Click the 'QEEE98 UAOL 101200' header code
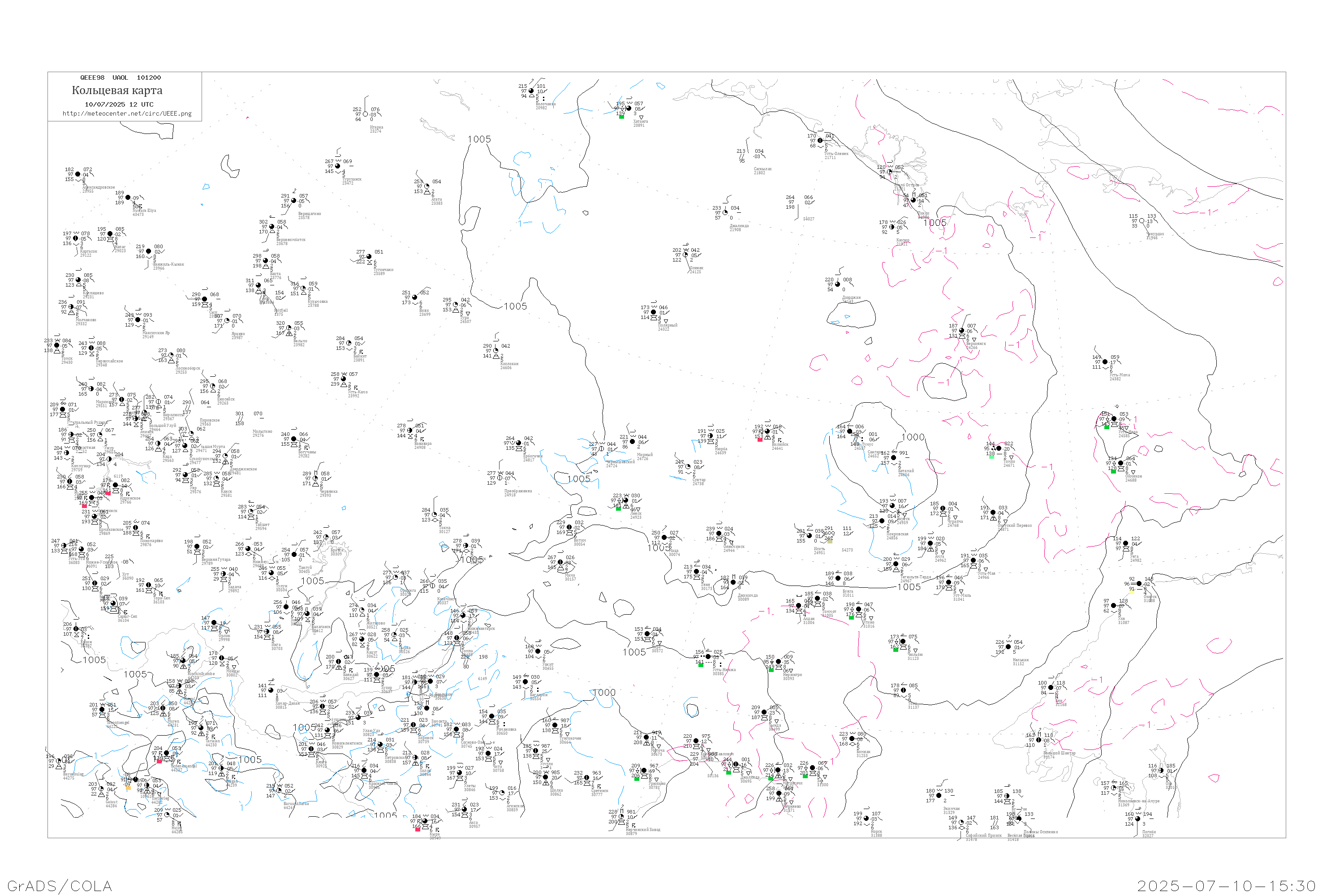This screenshot has height=896, width=1344. point(120,78)
